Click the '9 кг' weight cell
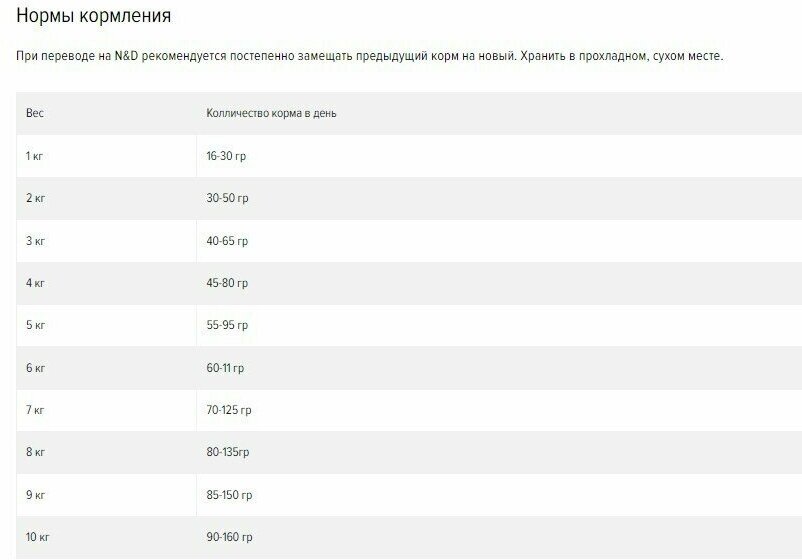802x560 pixels. pyautogui.click(x=106, y=495)
